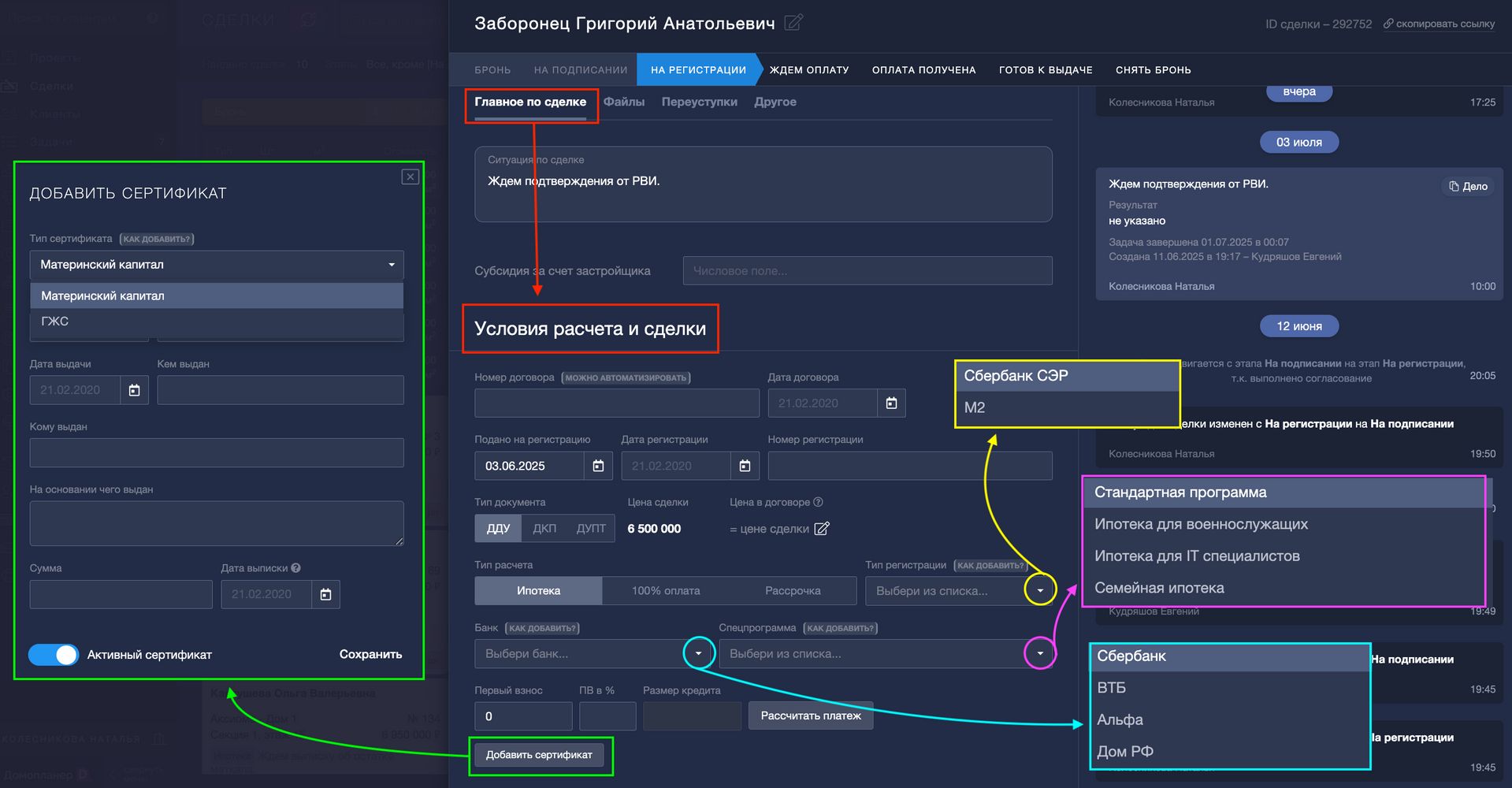Click Рассчитать платеж button

[811, 716]
